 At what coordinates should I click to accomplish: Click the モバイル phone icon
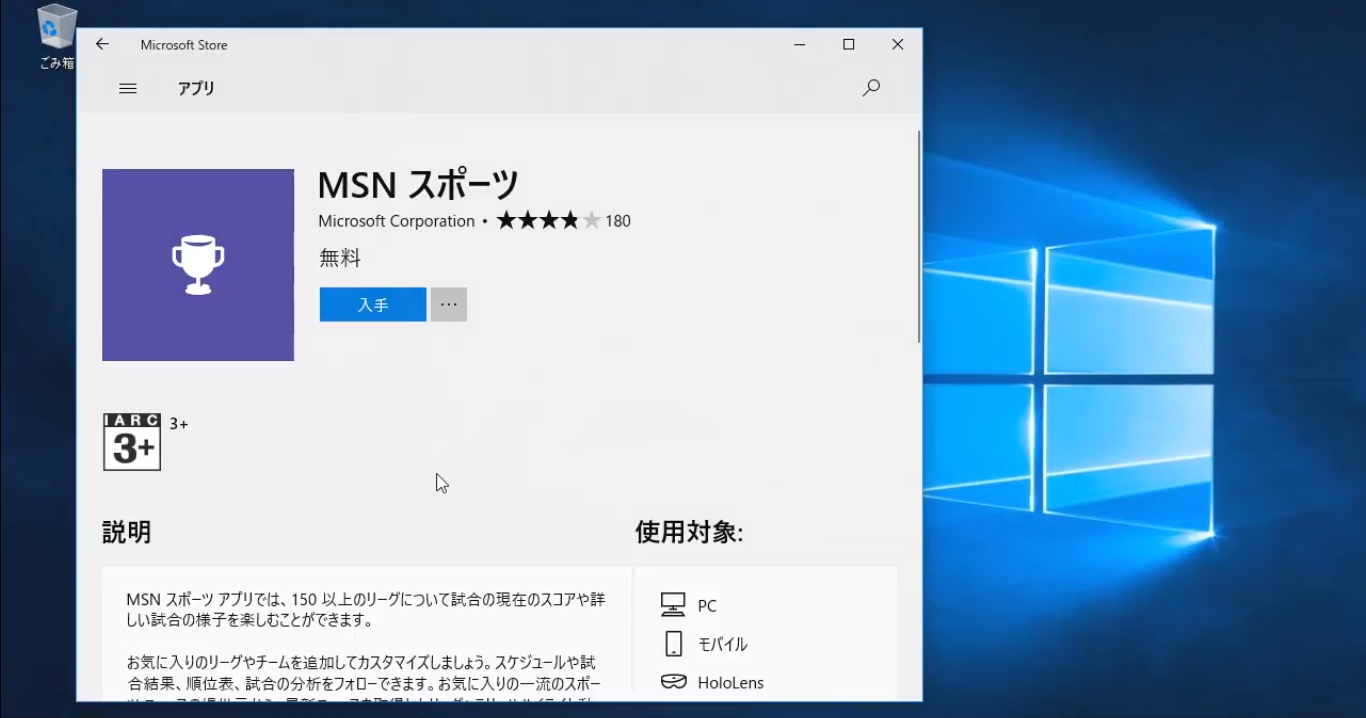point(673,644)
